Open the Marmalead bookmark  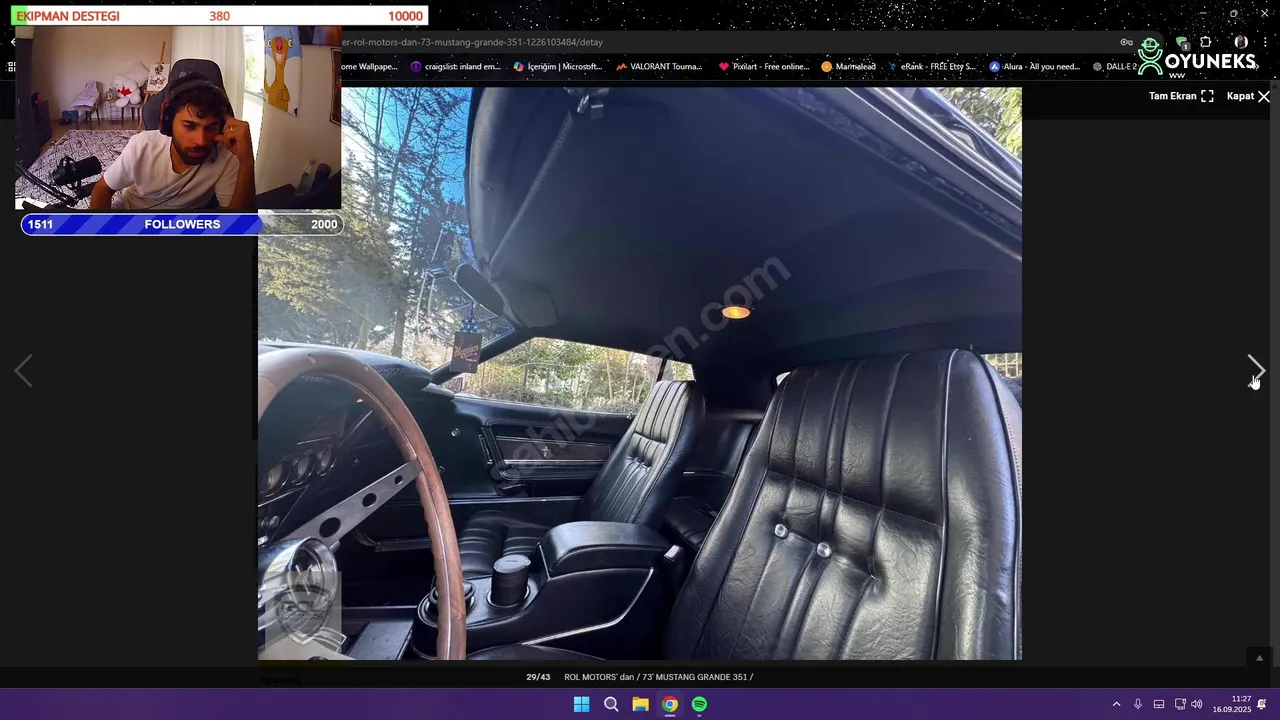[848, 67]
